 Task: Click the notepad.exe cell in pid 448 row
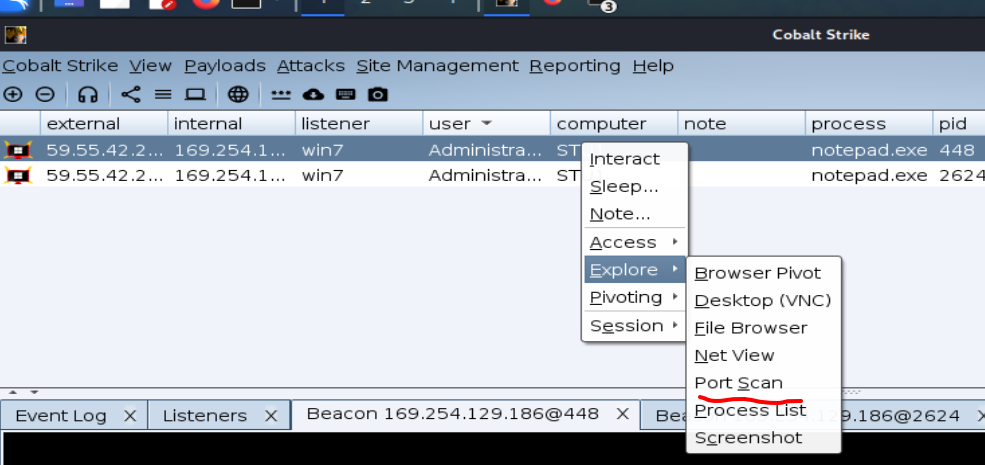click(x=869, y=150)
